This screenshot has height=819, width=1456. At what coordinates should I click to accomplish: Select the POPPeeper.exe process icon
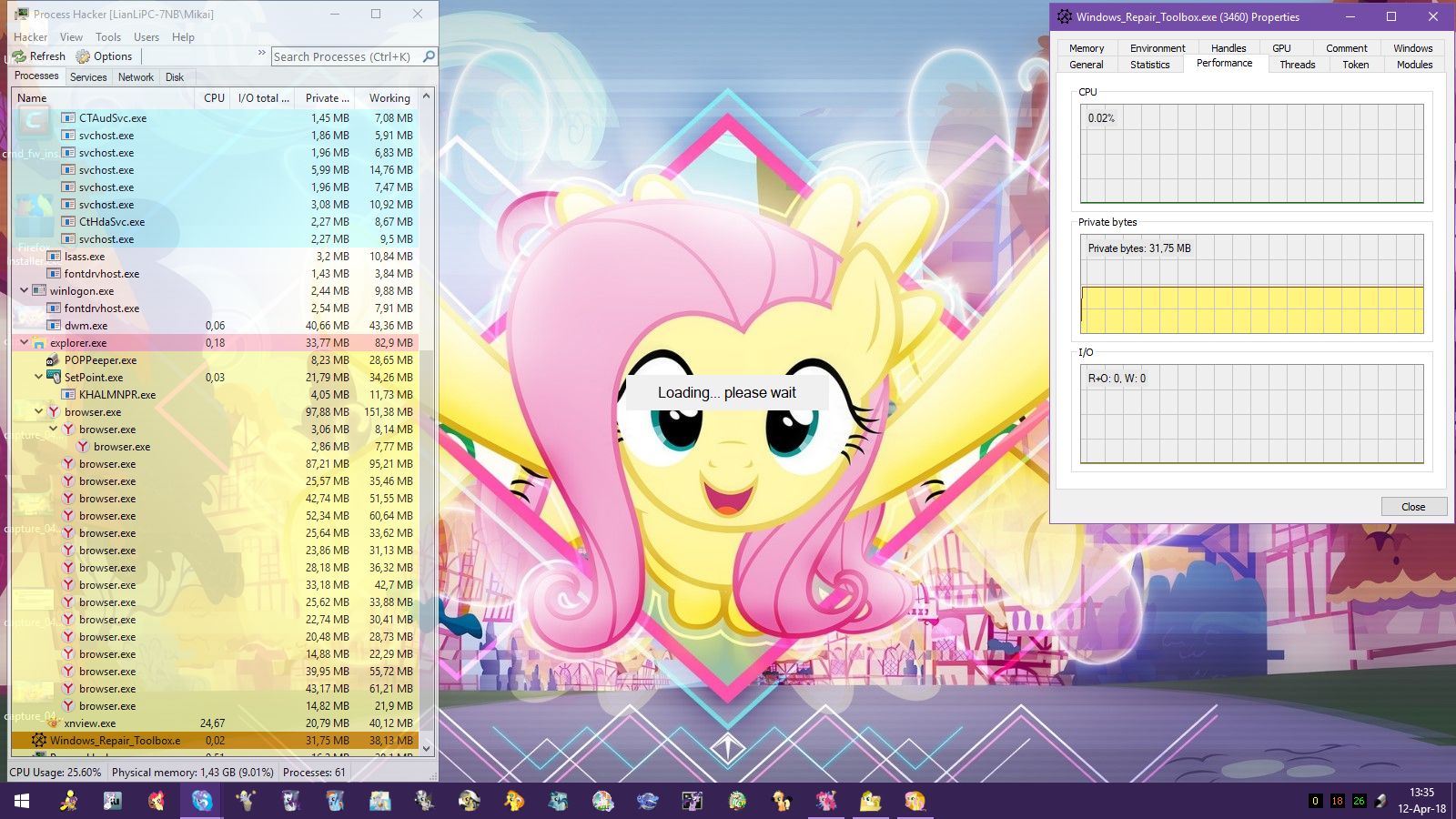[x=54, y=360]
